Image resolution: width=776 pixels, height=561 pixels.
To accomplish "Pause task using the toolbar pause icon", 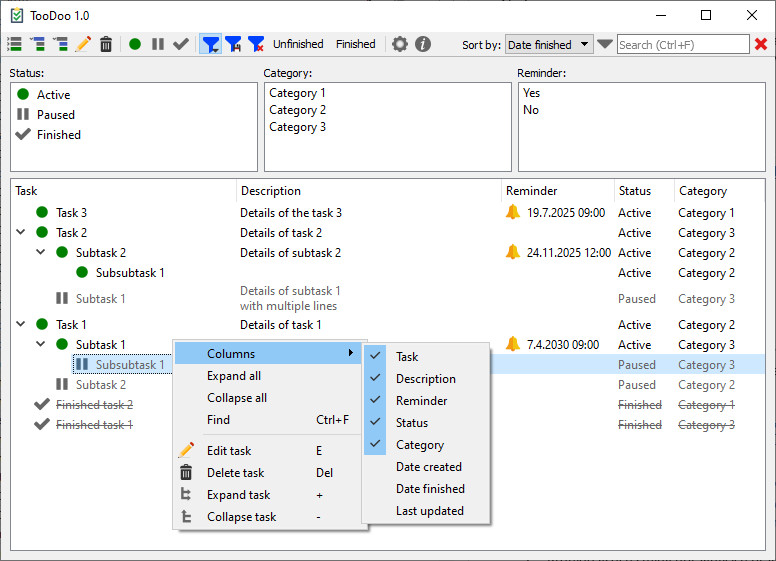I will pos(158,44).
